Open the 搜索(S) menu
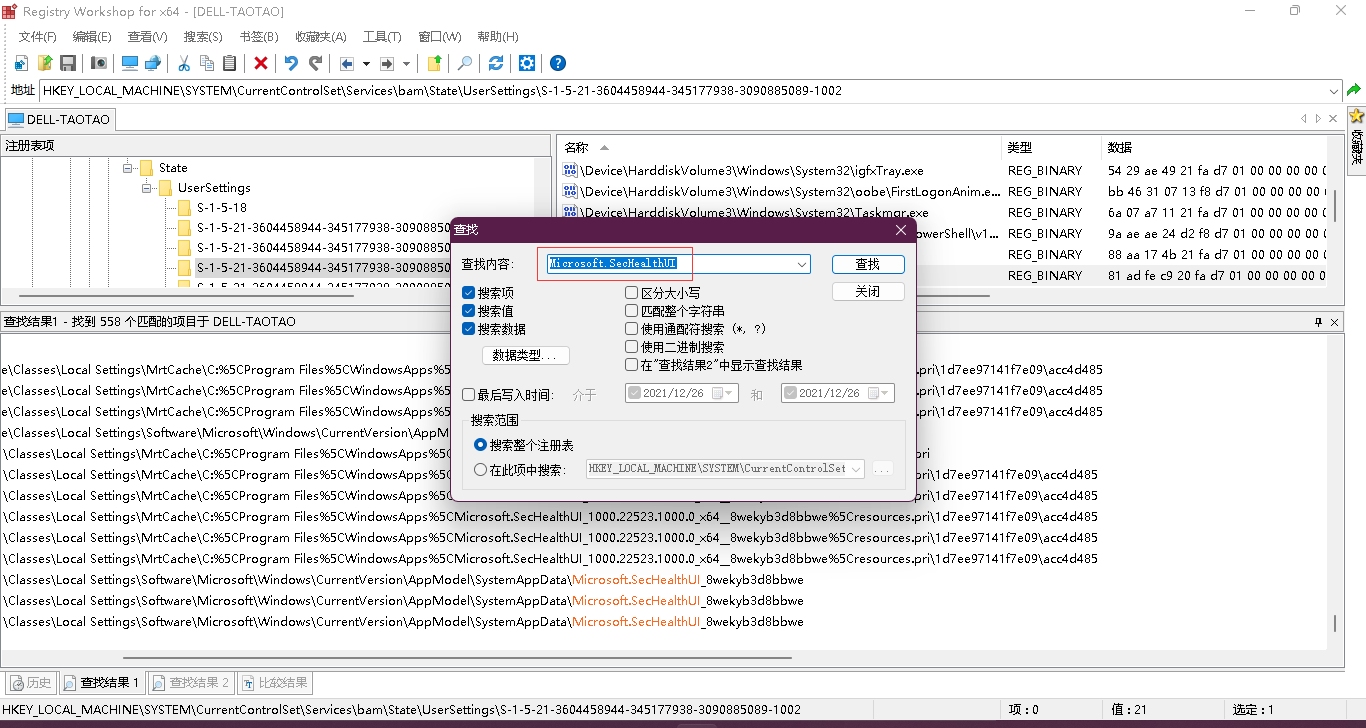The height and width of the screenshot is (728, 1366). (203, 37)
